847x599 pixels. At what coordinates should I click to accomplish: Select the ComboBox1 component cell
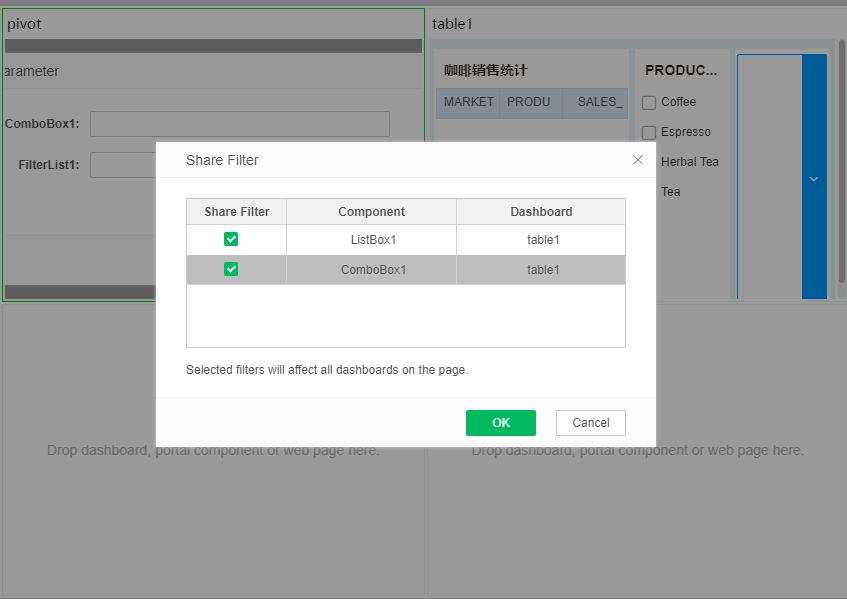[x=371, y=270]
